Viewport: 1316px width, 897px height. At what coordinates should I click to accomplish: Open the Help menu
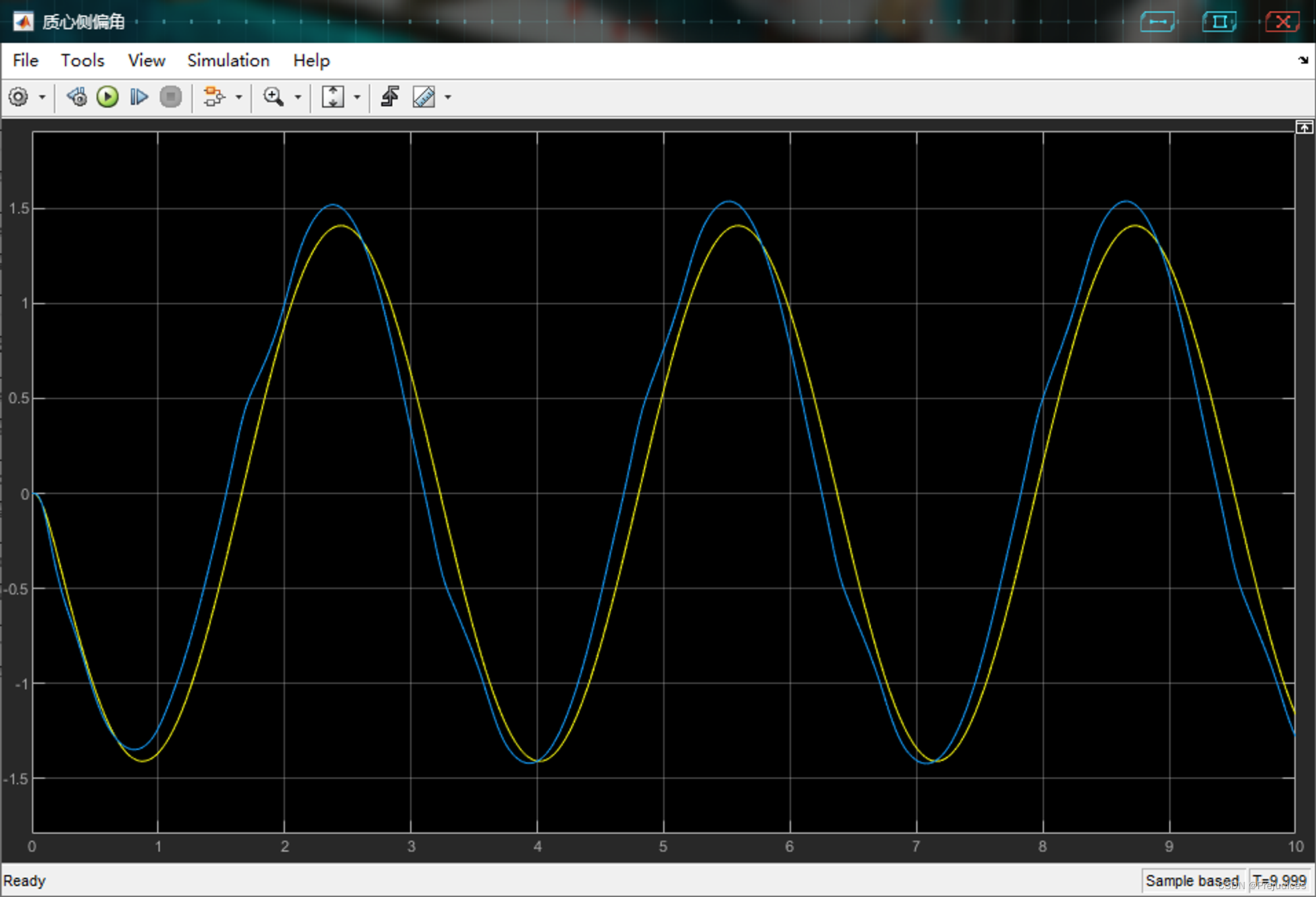pos(311,61)
